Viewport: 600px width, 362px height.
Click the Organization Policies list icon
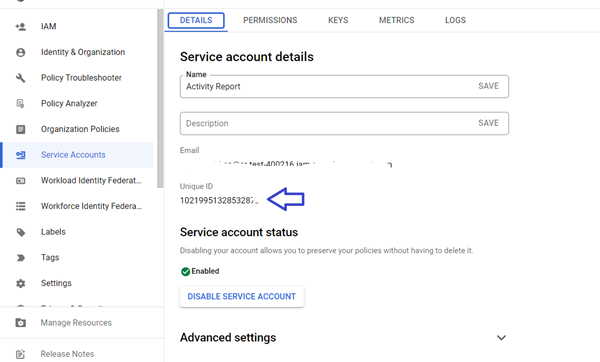[21, 129]
